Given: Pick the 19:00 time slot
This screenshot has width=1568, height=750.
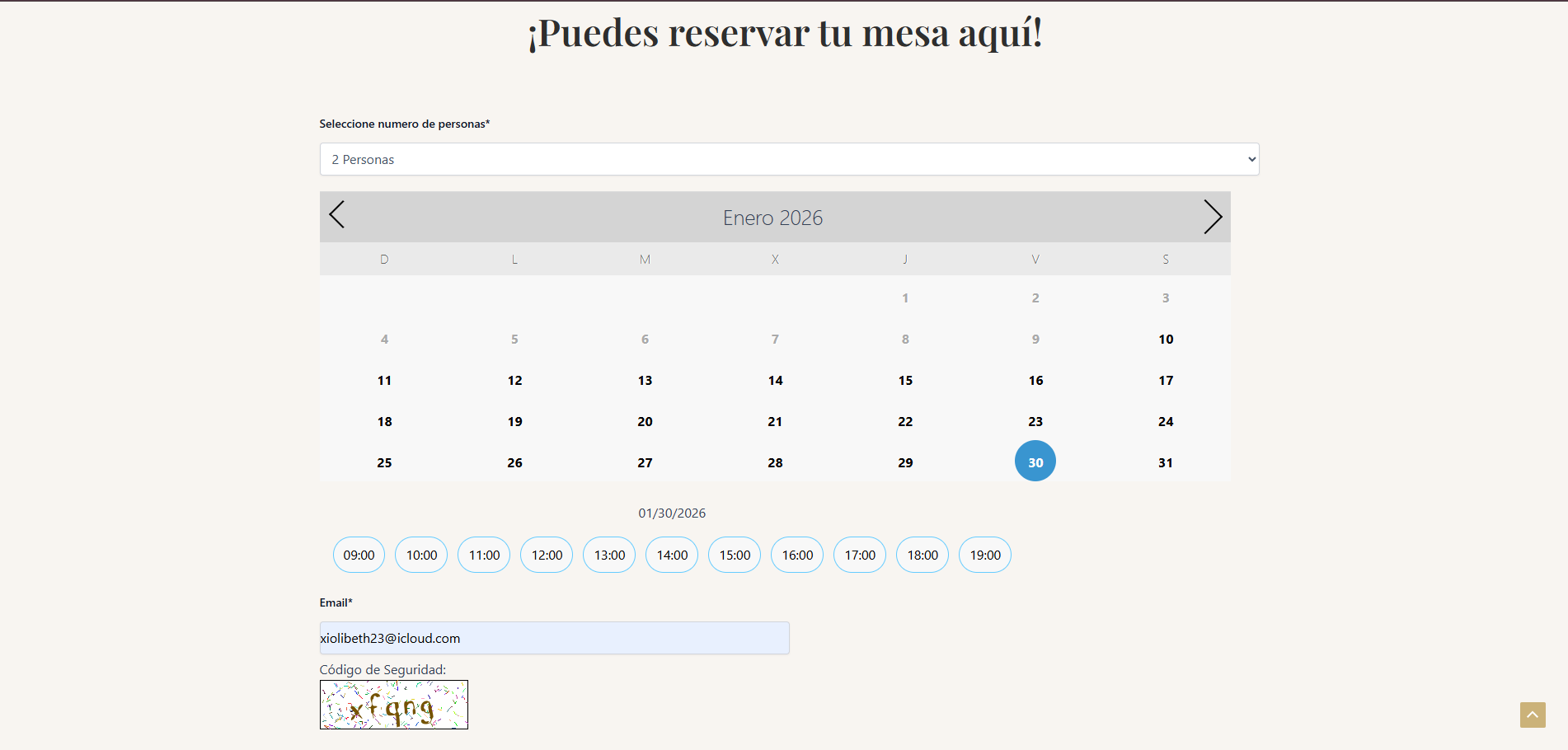Looking at the screenshot, I should click(985, 555).
